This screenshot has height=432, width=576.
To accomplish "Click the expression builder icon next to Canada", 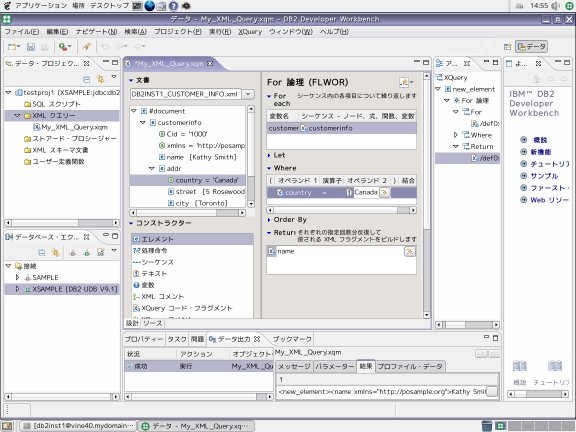I will click(385, 192).
